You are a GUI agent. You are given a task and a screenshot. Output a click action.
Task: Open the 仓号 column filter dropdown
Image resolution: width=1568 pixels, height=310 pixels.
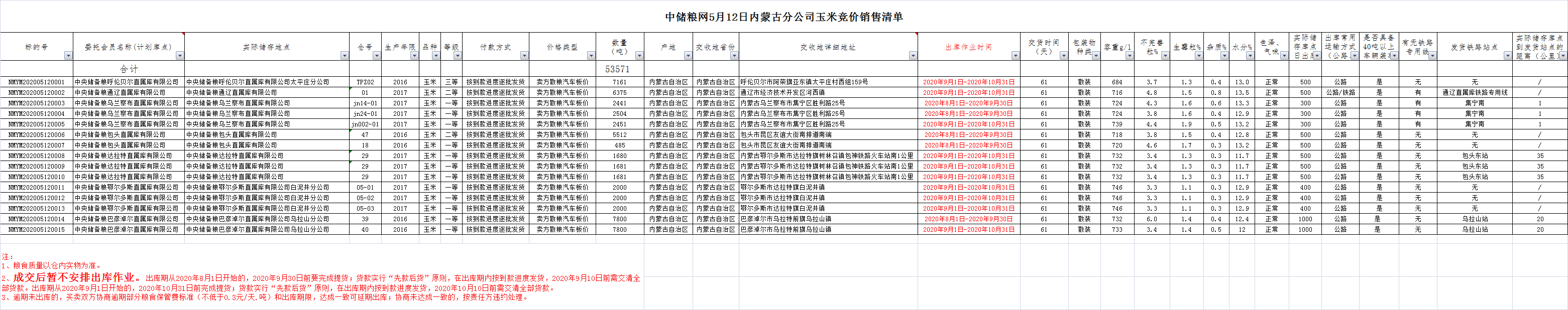[x=377, y=56]
